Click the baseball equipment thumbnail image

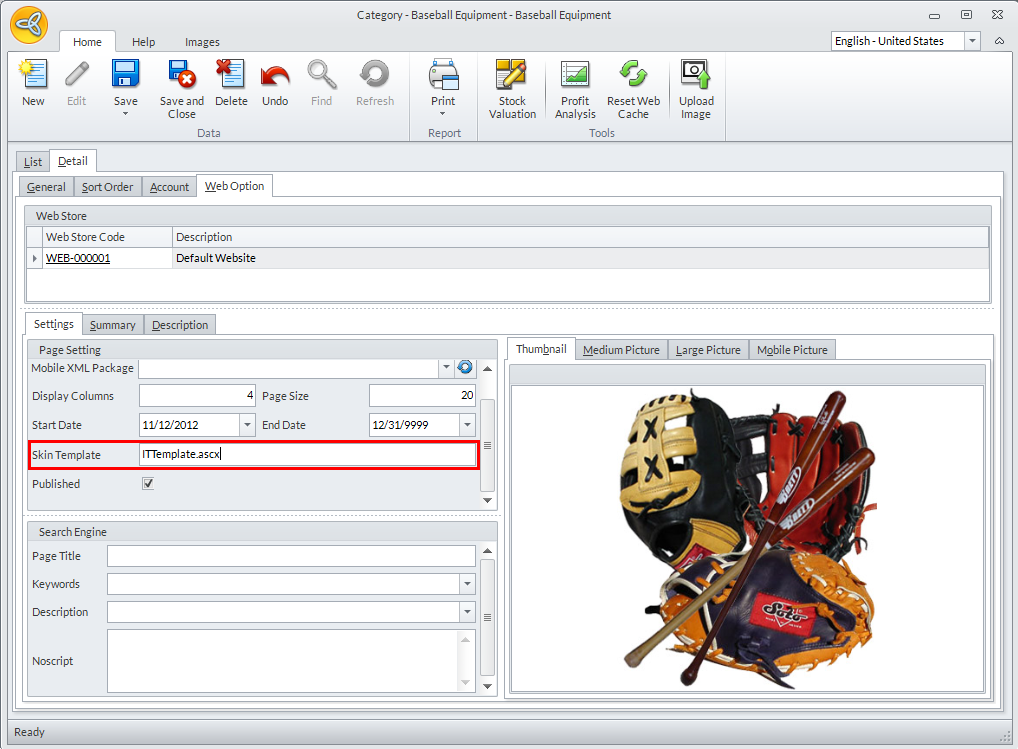[747, 535]
